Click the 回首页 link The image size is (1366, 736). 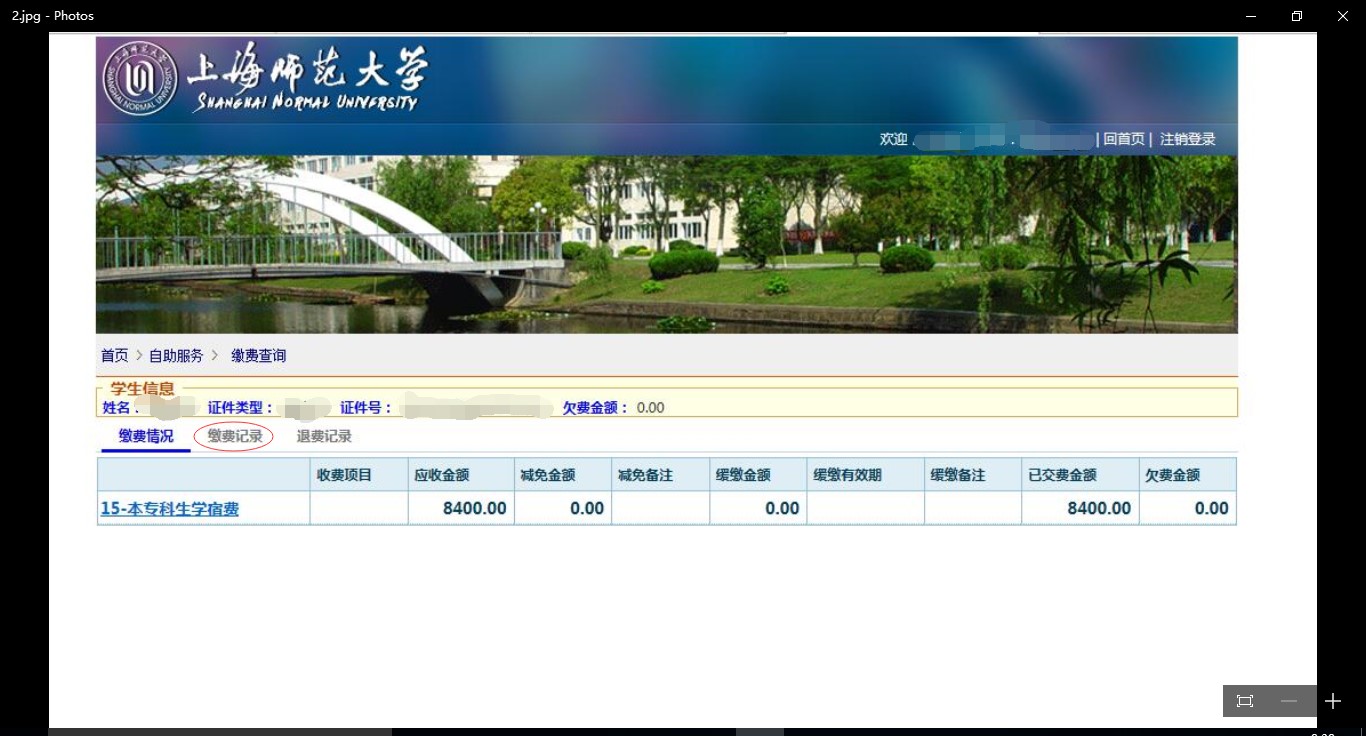(1124, 139)
